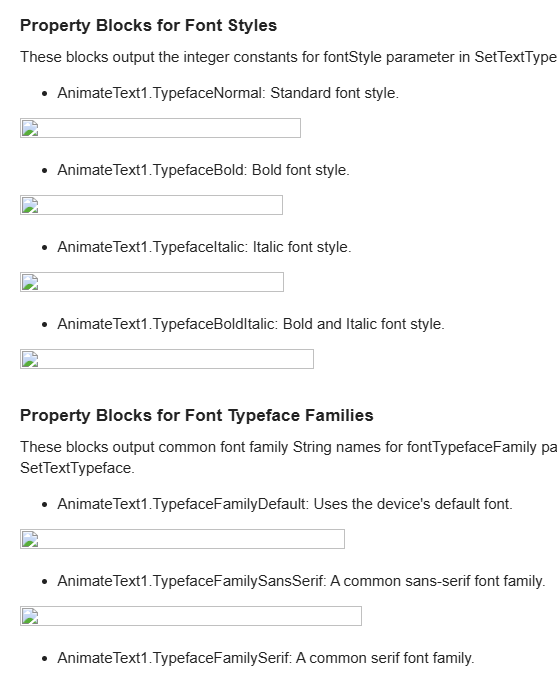557x685 pixels.
Task: Click the AnimateText1.TypefaceFamilySerif bullet text
Action: 266,658
